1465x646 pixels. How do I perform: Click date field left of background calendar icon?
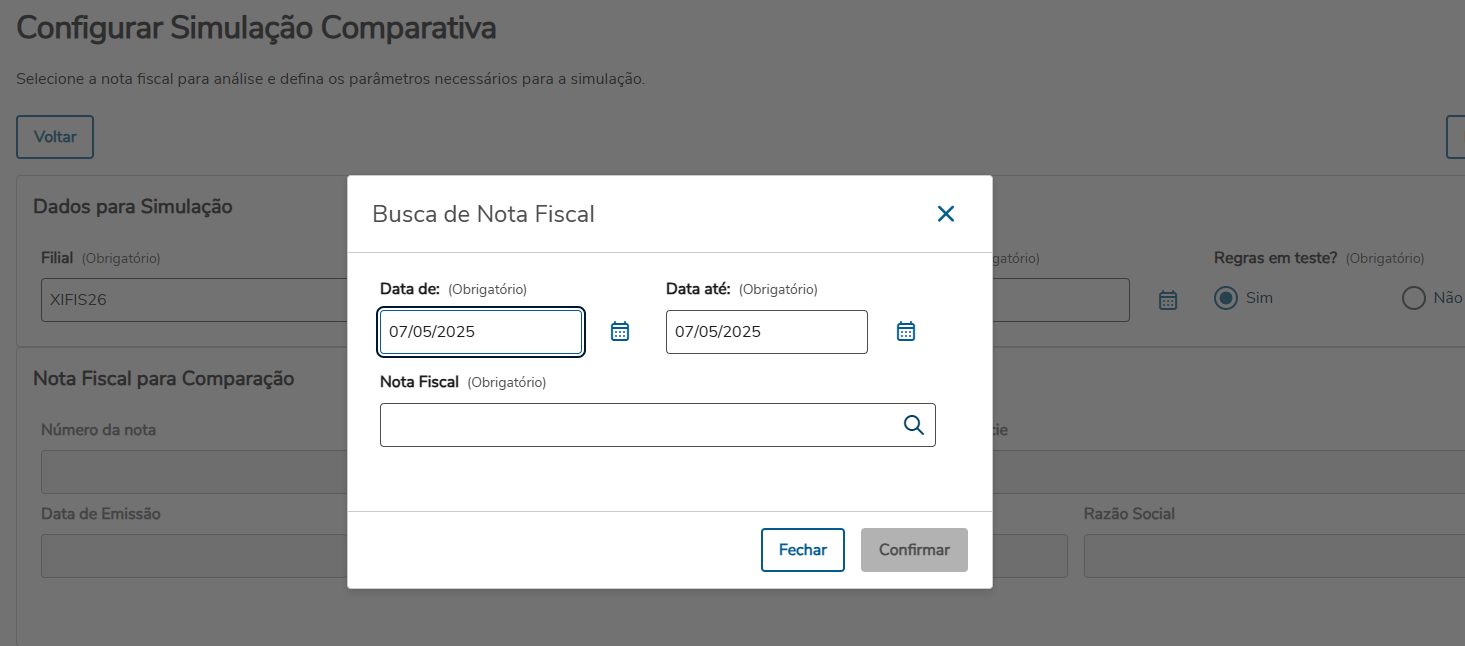click(1060, 300)
